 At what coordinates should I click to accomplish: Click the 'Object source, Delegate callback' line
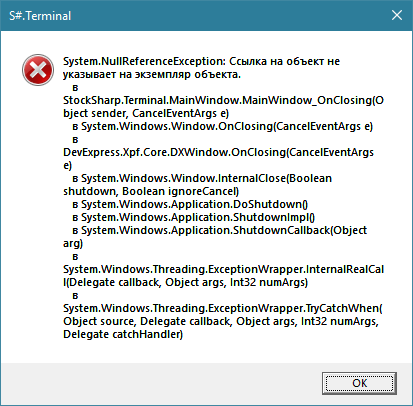click(221, 321)
